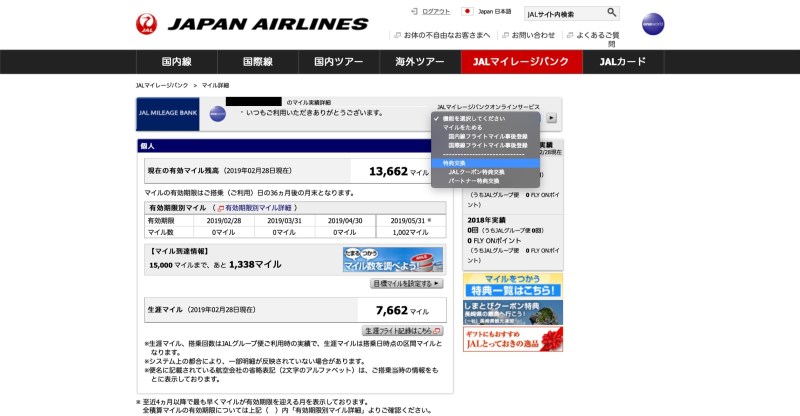Open the 国内線 navigation tab
The height and width of the screenshot is (416, 800).
[x=177, y=62]
